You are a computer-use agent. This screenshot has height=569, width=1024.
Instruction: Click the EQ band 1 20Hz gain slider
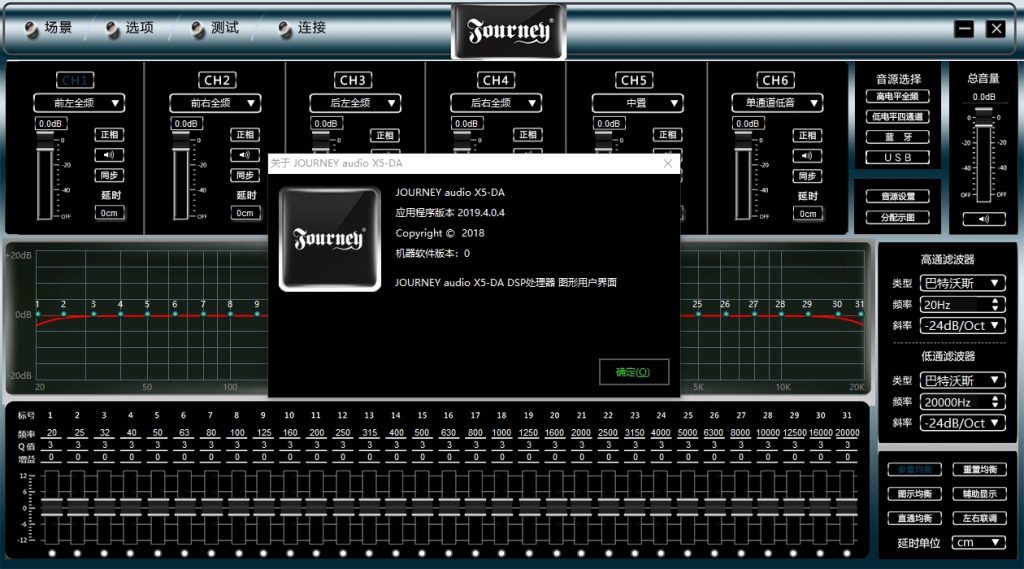[52, 508]
